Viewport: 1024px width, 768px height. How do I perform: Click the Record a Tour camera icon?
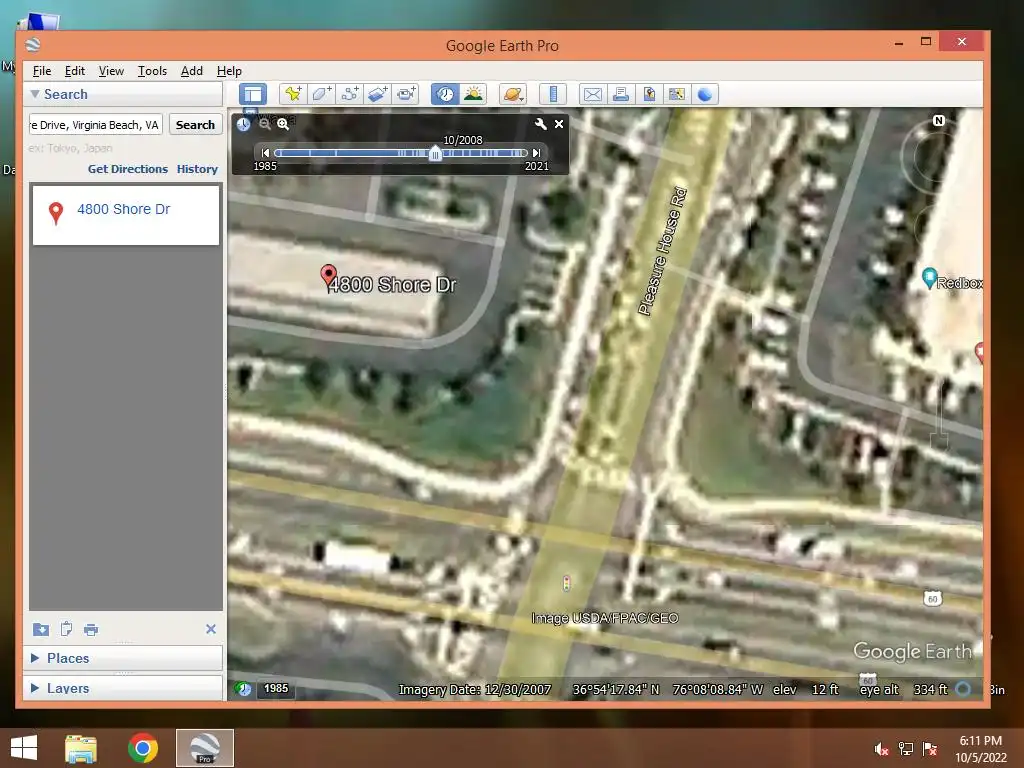click(406, 94)
